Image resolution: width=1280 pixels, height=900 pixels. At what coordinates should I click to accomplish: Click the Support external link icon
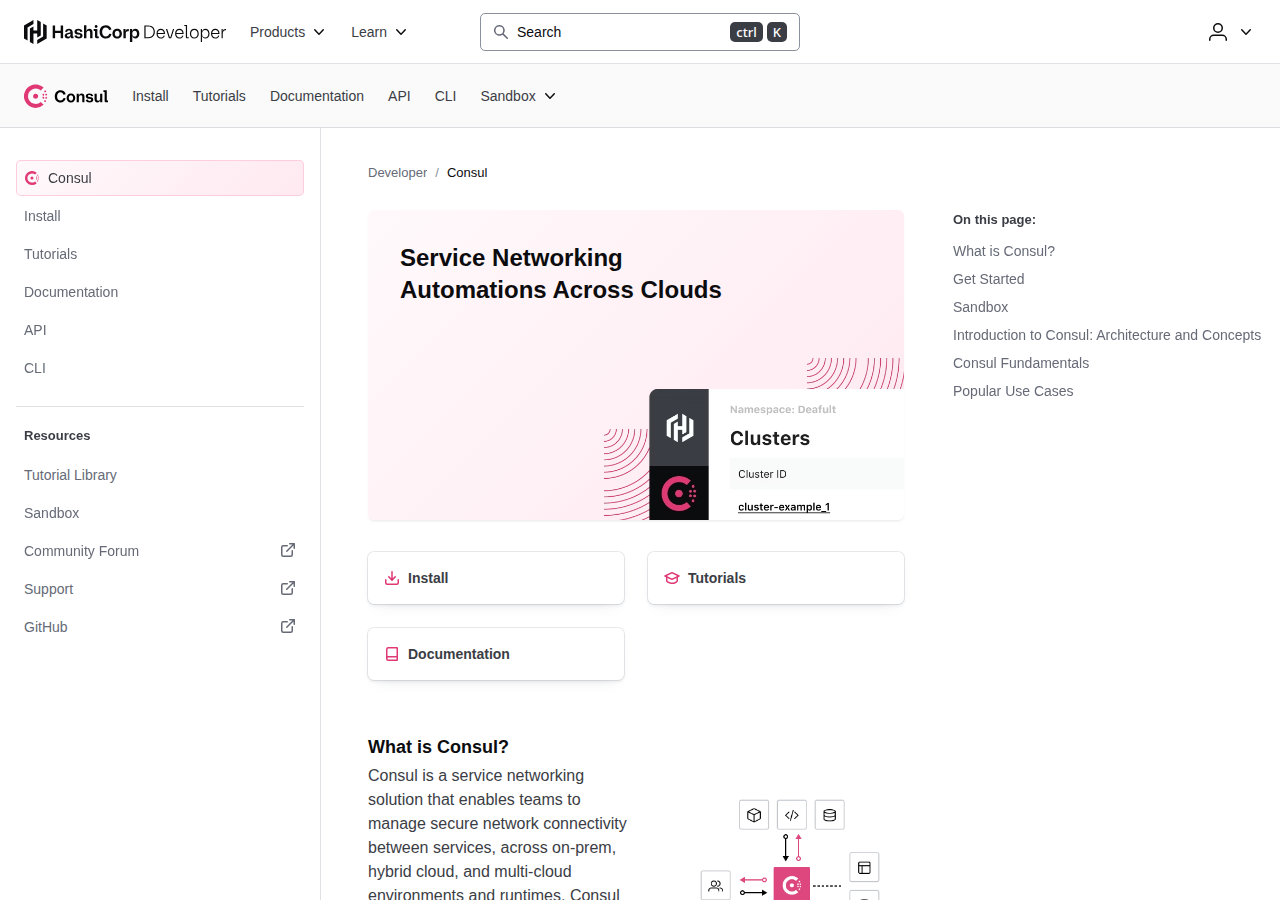pos(288,588)
